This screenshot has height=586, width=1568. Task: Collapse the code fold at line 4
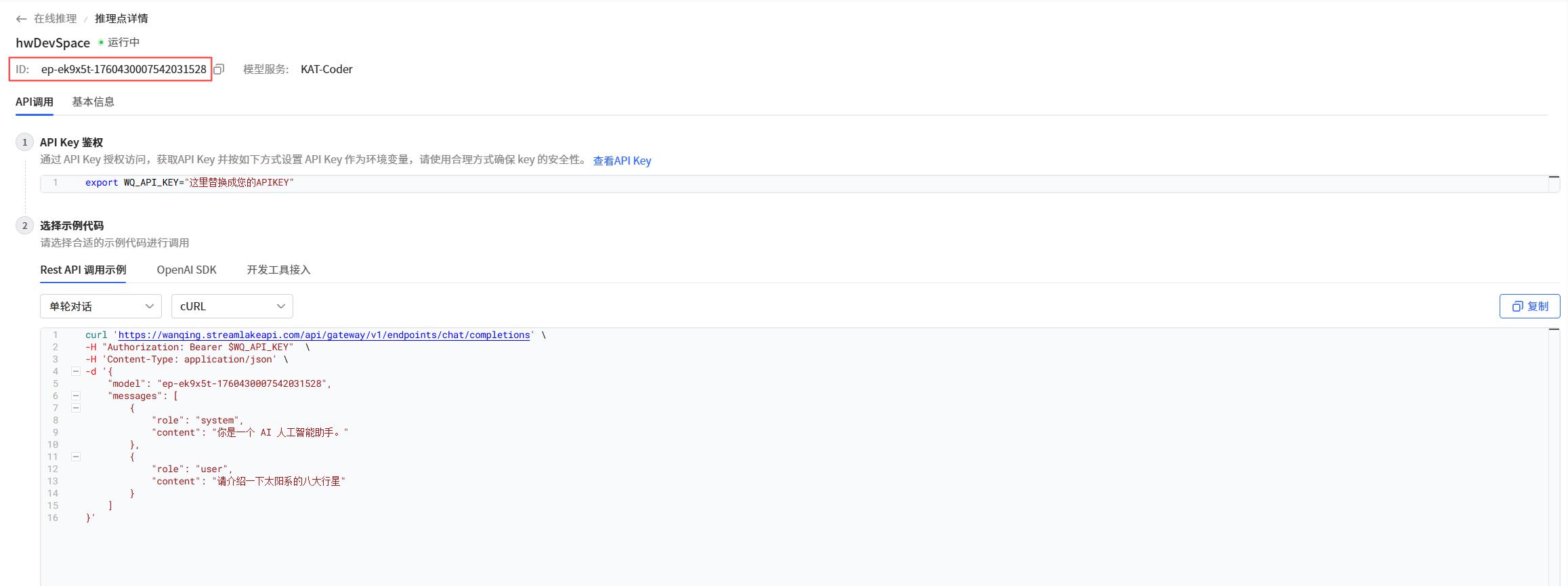[76, 371]
